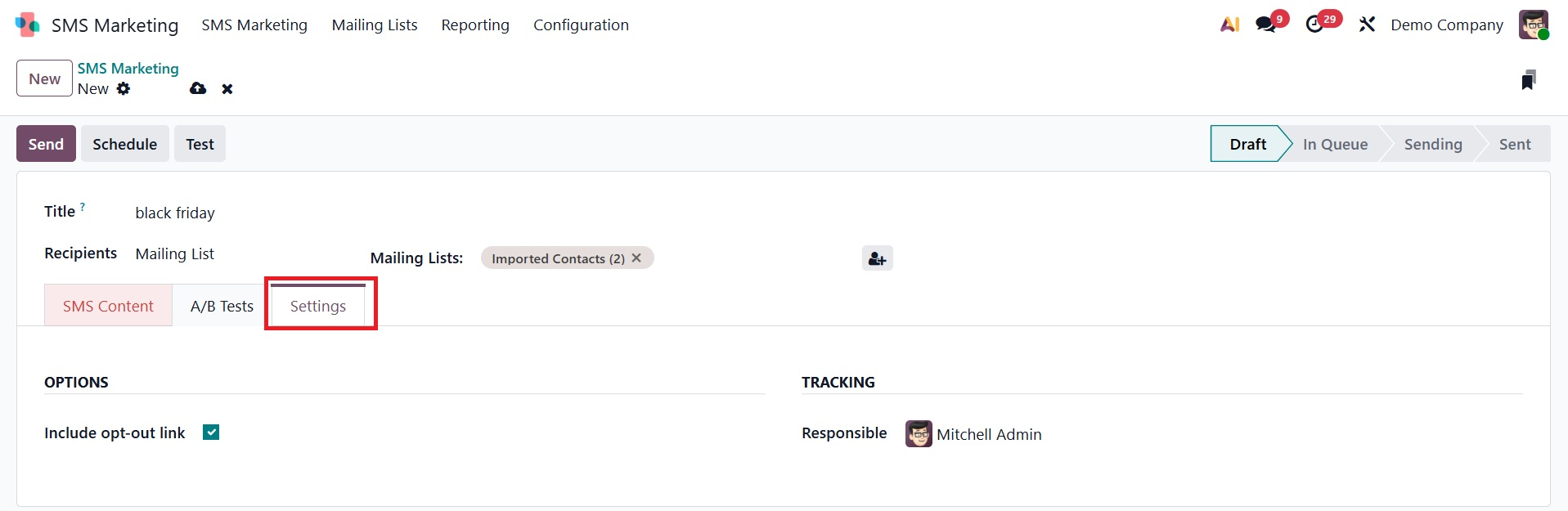The image size is (1568, 511).
Task: Open the activities clock icon
Action: tap(1314, 25)
